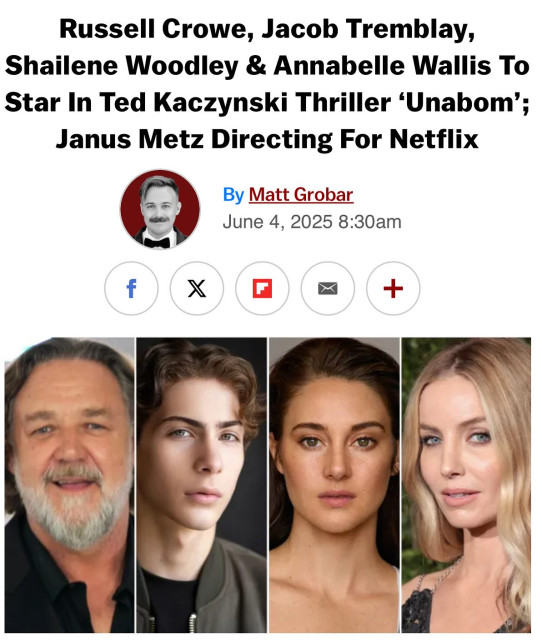
Task: Share the article on X
Action: click(x=197, y=288)
